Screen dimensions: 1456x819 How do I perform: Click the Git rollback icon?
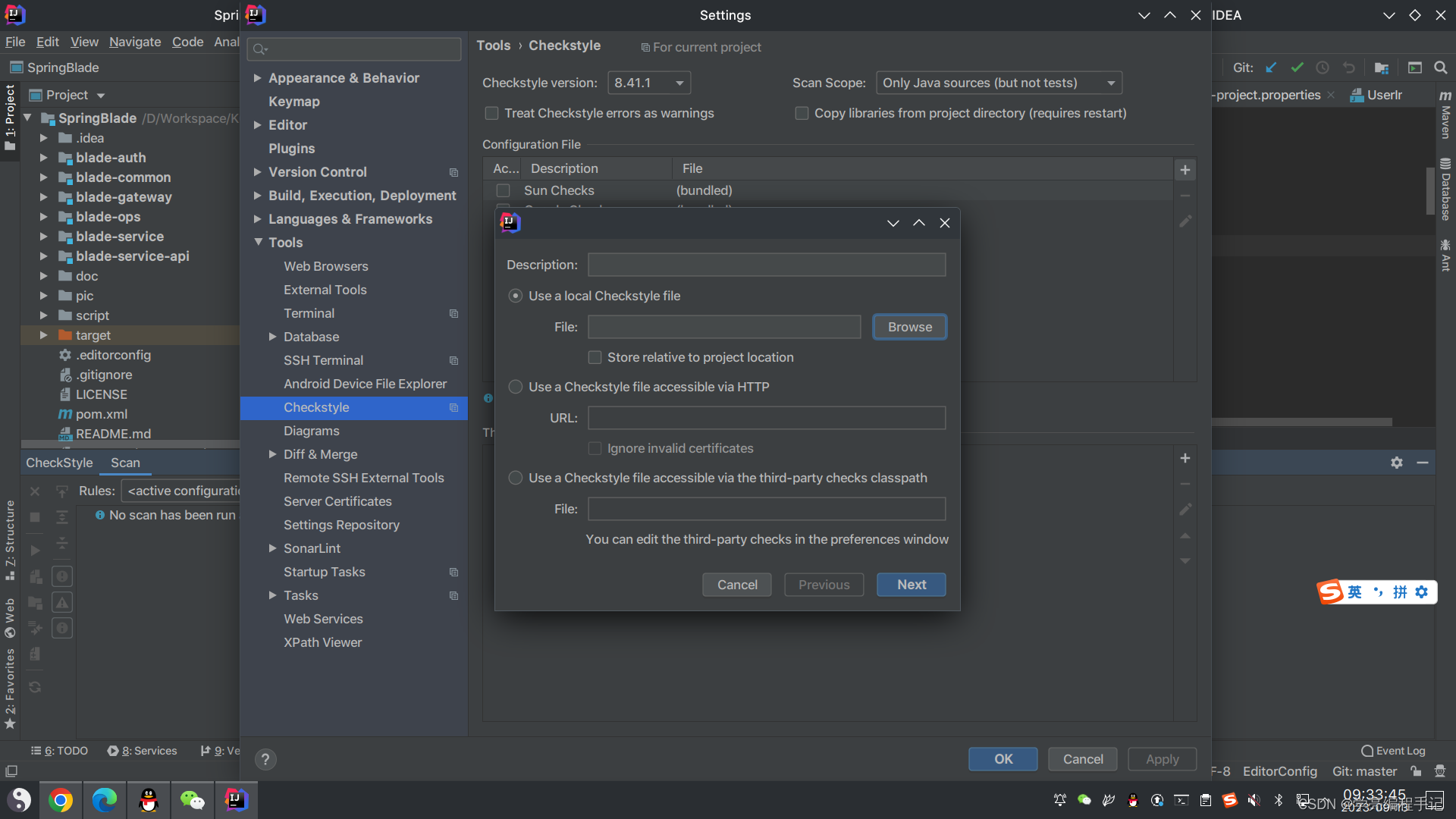[1348, 67]
